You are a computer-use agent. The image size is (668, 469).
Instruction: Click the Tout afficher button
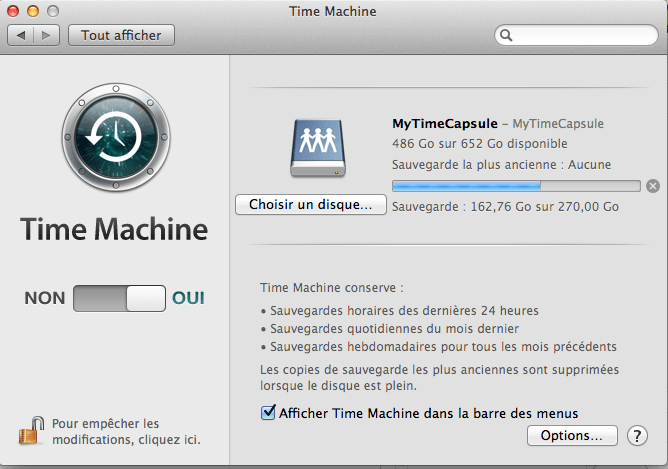[x=121, y=35]
